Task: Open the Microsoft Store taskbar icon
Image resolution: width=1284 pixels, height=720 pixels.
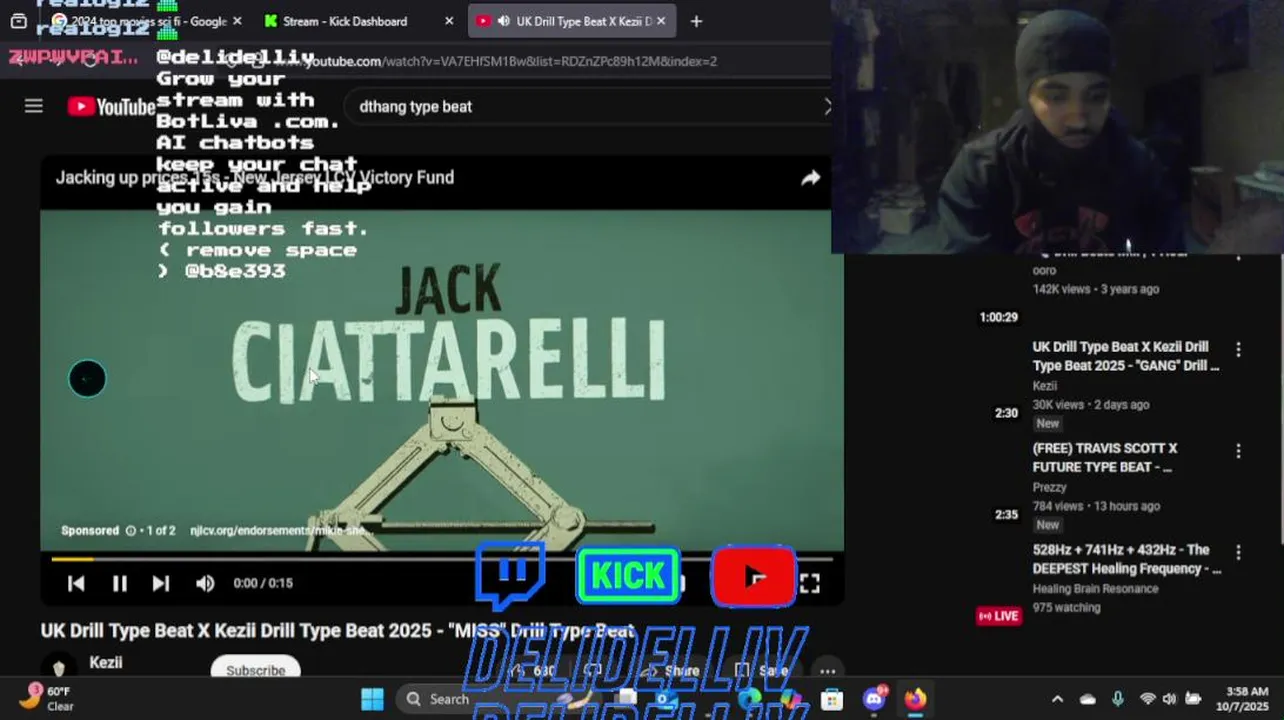Action: 831,699
